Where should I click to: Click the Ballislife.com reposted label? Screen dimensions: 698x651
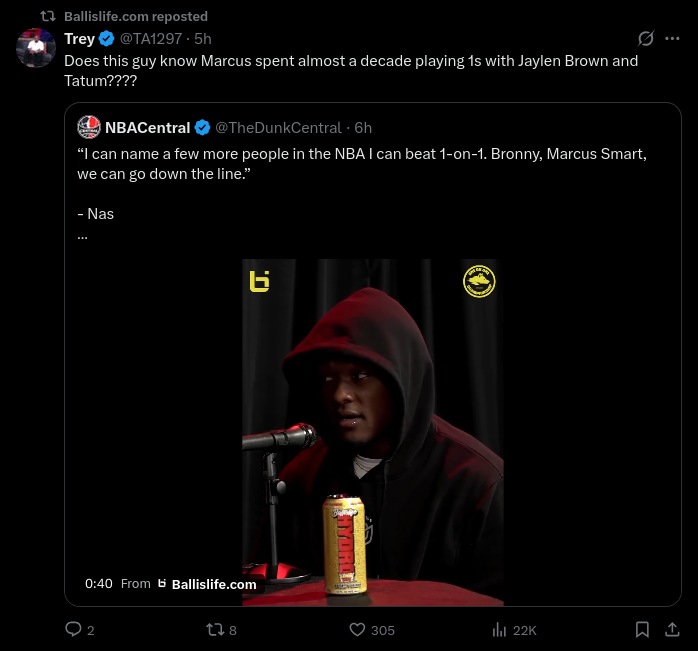tap(136, 16)
